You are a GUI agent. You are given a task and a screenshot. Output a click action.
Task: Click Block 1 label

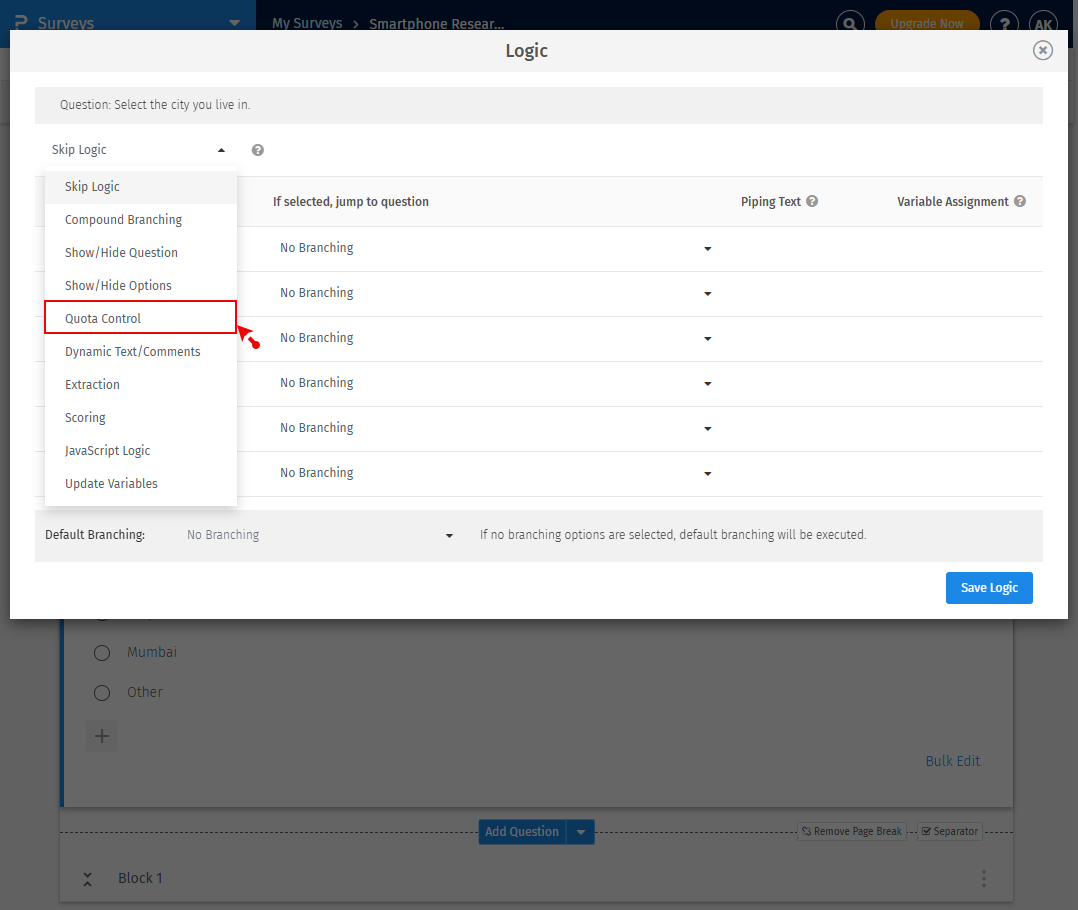140,878
